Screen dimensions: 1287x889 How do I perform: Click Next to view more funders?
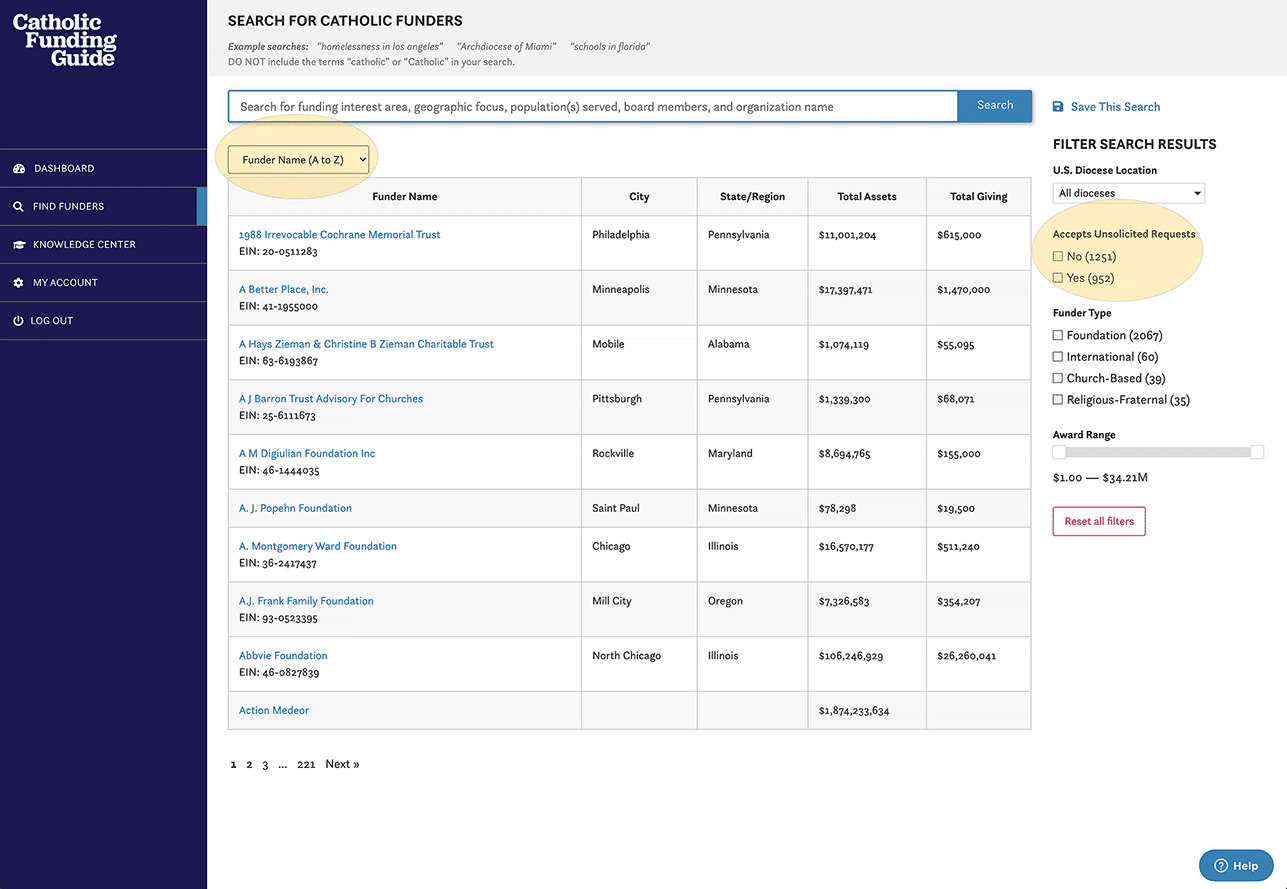point(341,763)
